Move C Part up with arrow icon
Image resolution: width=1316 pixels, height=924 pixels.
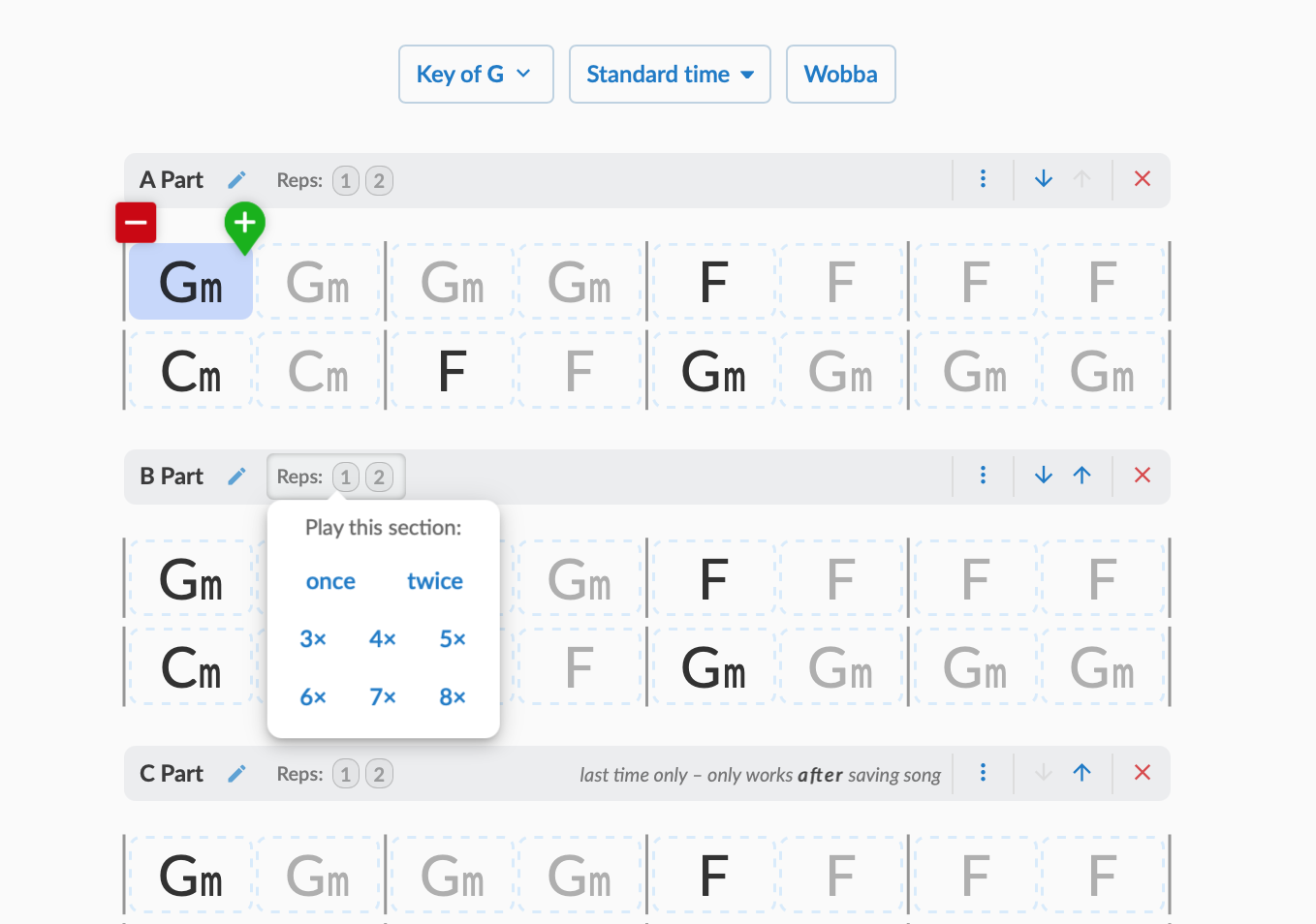[x=1082, y=773]
